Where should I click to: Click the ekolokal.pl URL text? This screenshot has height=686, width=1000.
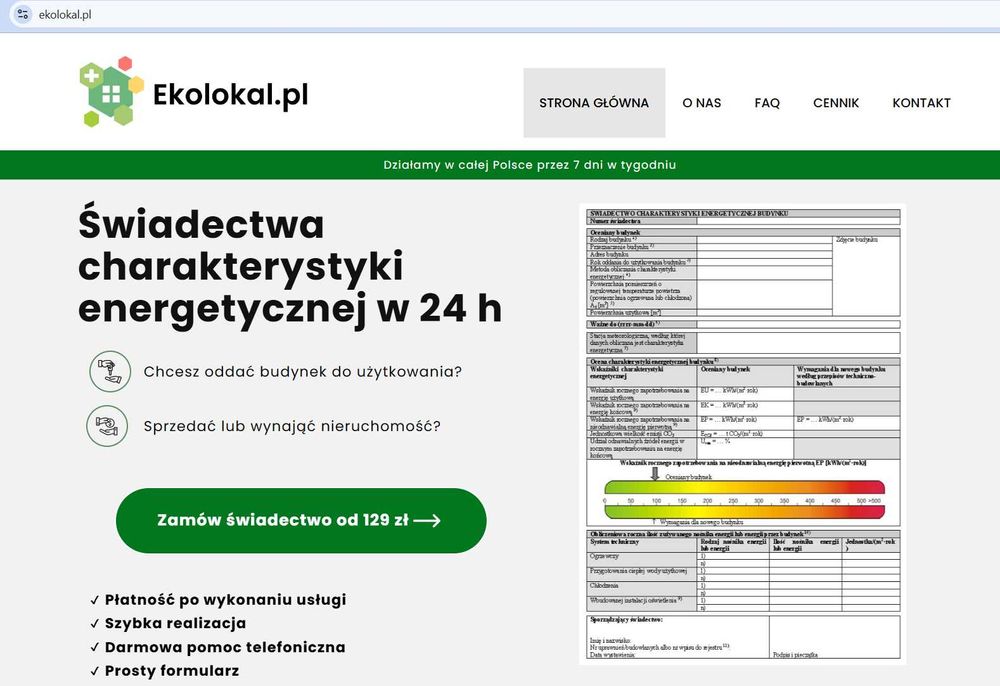(65, 15)
